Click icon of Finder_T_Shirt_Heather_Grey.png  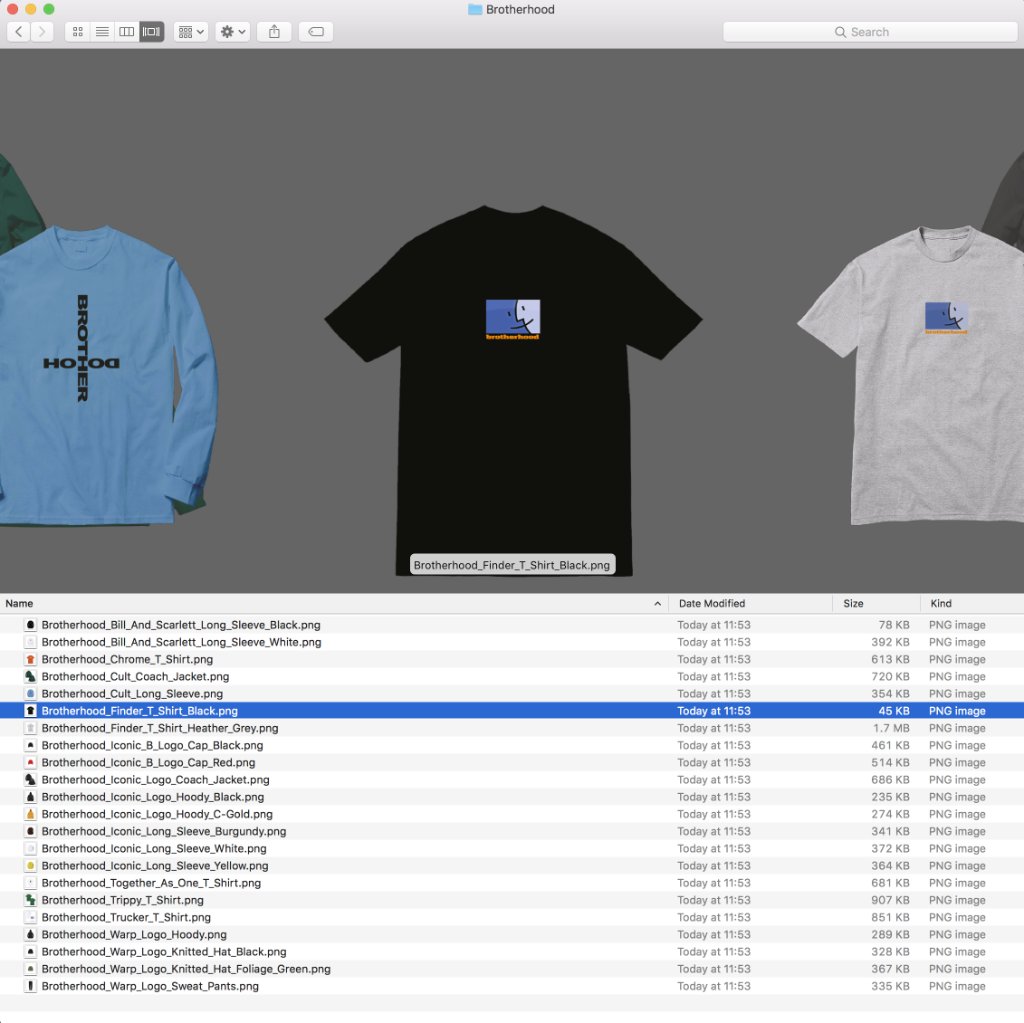30,728
